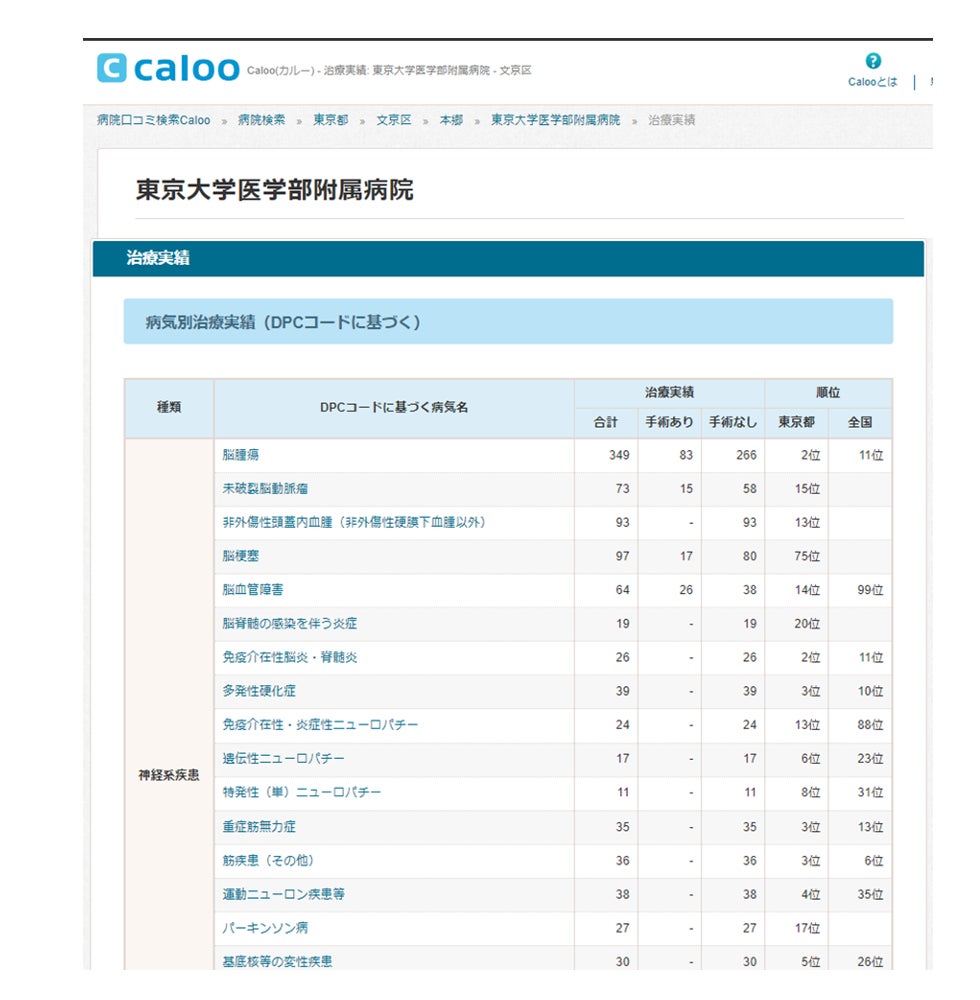Open 東京大学医学部附属病院 breadcrumb link

[555, 120]
